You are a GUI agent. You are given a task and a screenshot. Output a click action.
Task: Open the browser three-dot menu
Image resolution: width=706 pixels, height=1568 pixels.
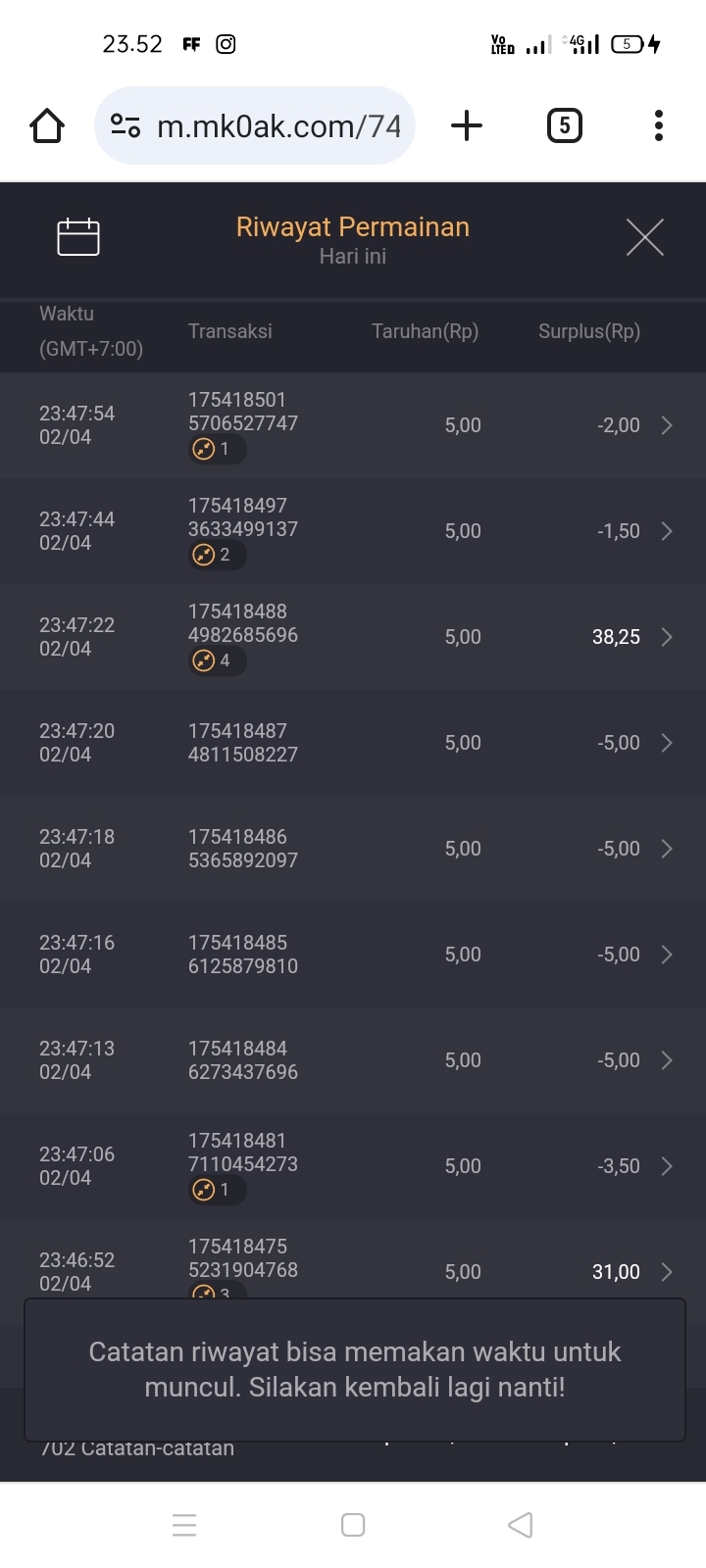click(658, 125)
